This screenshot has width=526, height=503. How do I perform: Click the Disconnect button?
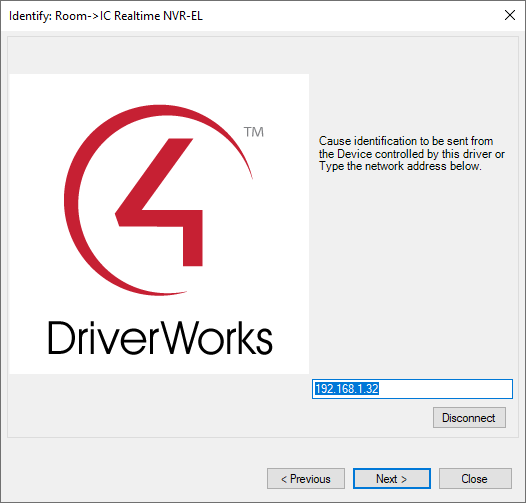(x=469, y=417)
